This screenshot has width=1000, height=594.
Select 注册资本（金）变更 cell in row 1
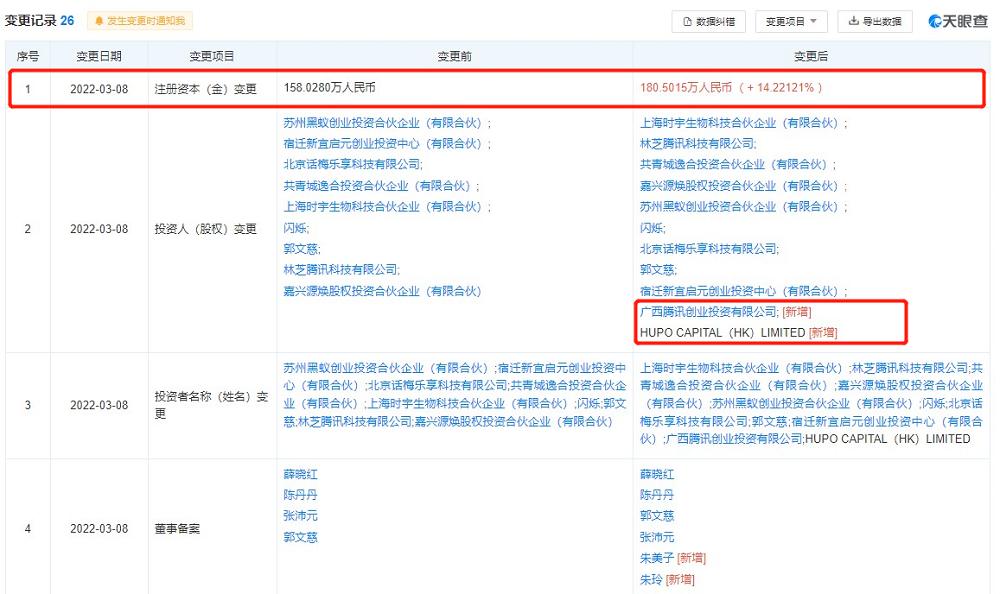click(x=205, y=89)
